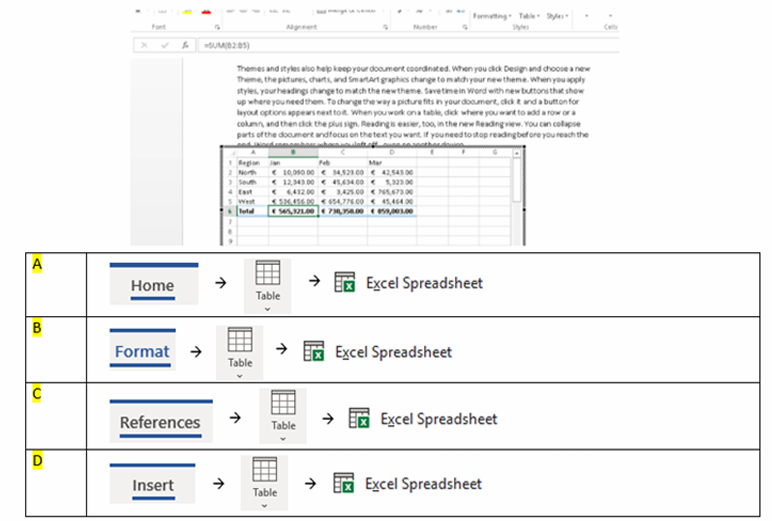Open the Home tab in option A

coord(152,285)
